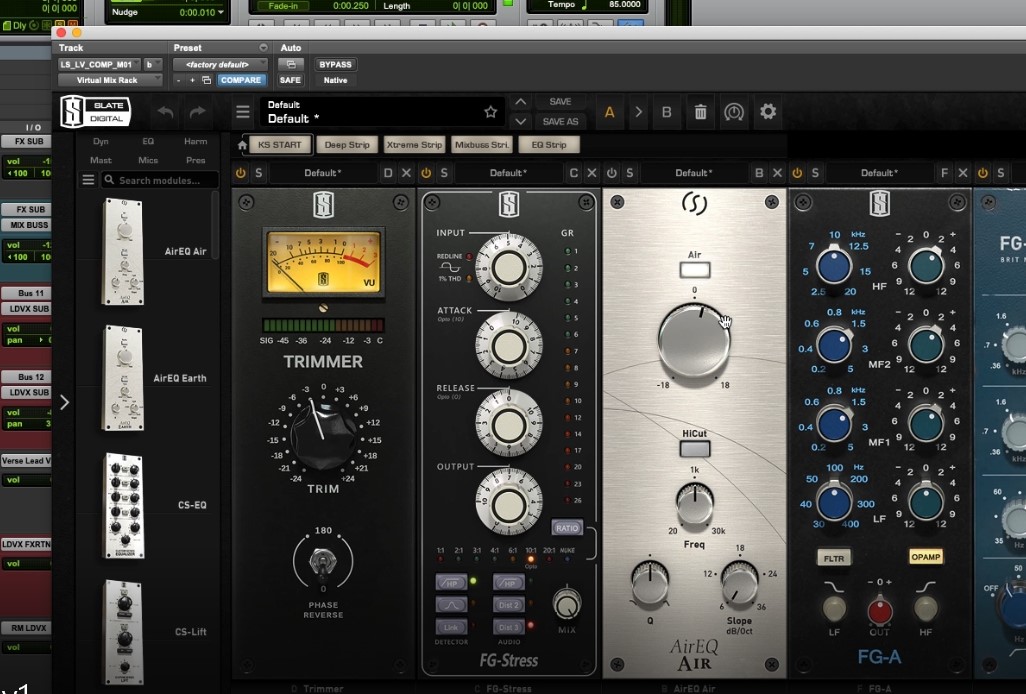This screenshot has height=694, width=1026.
Task: Open the Preset menu arrow in the header
Action: (x=263, y=48)
